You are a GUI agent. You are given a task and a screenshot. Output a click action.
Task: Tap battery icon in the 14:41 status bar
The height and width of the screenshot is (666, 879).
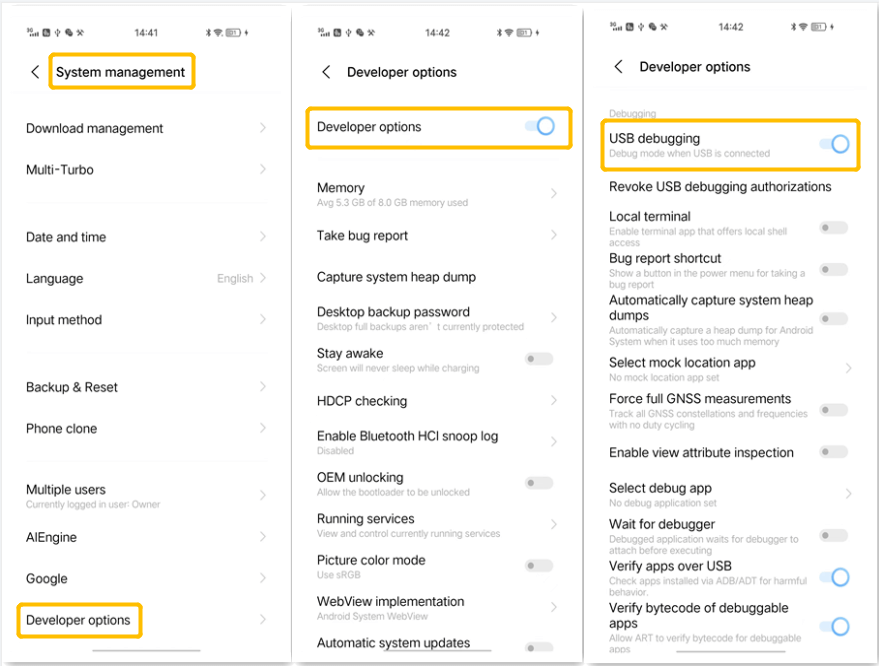(232, 33)
